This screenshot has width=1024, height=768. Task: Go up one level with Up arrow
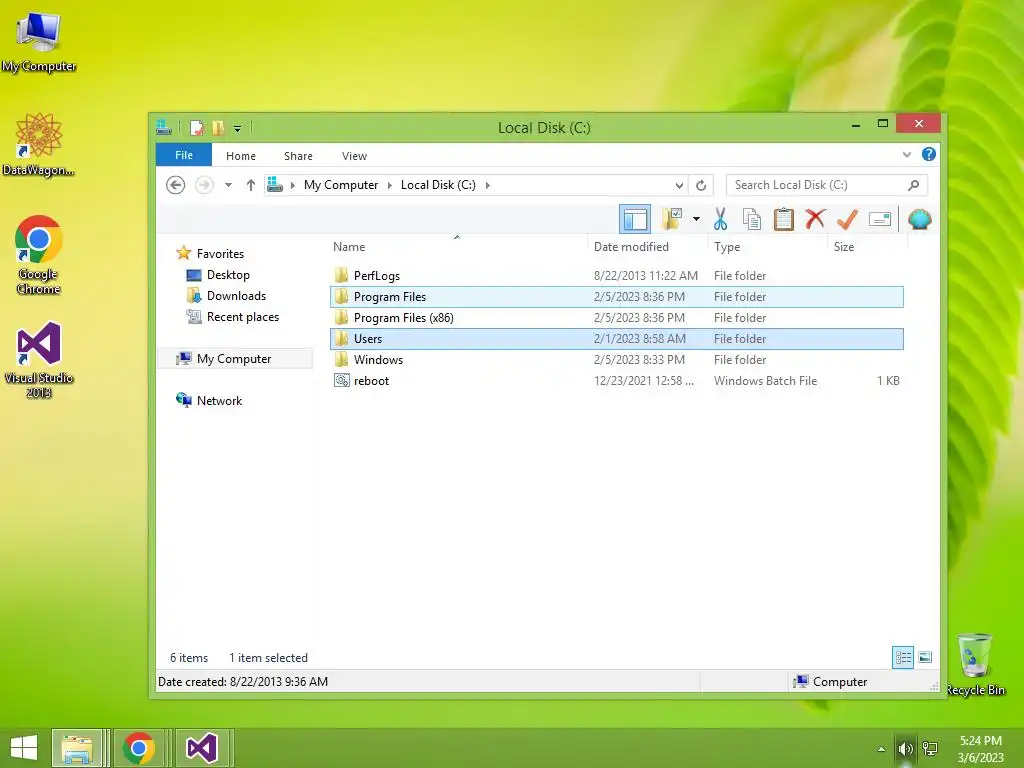click(x=250, y=185)
